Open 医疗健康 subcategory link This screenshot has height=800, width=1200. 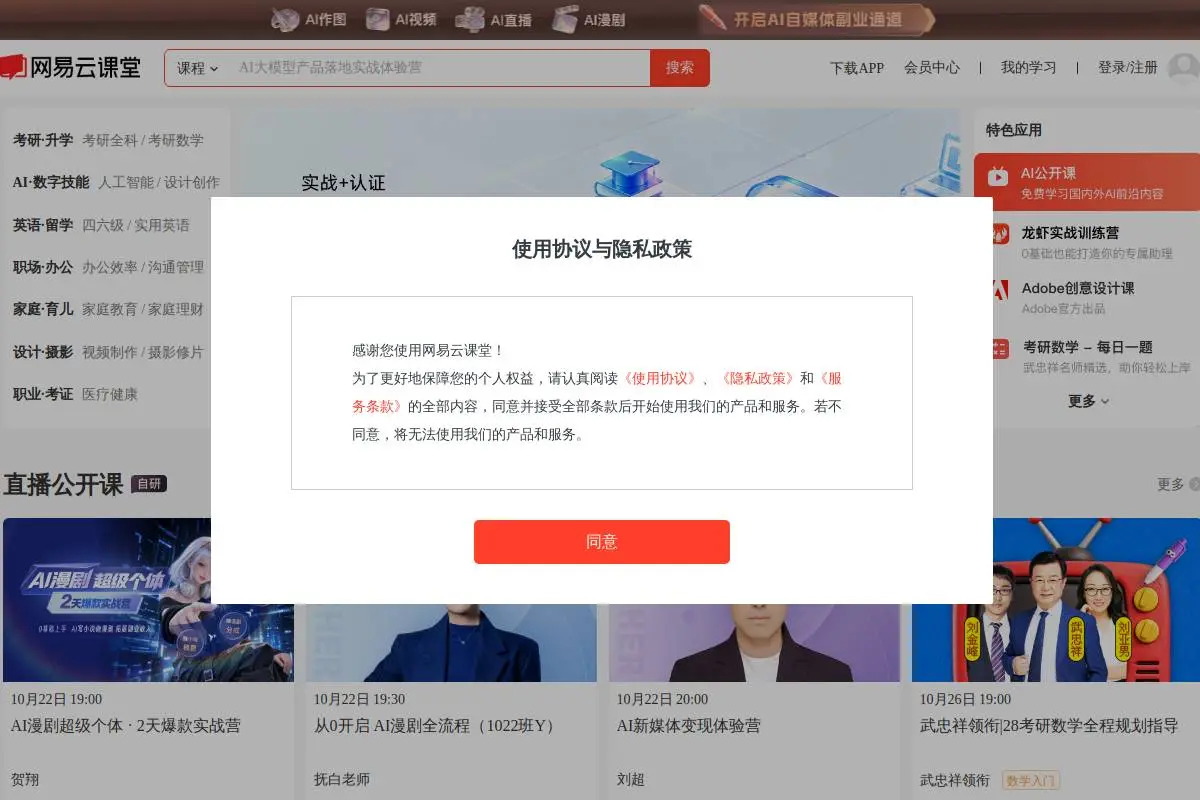pyautogui.click(x=109, y=394)
